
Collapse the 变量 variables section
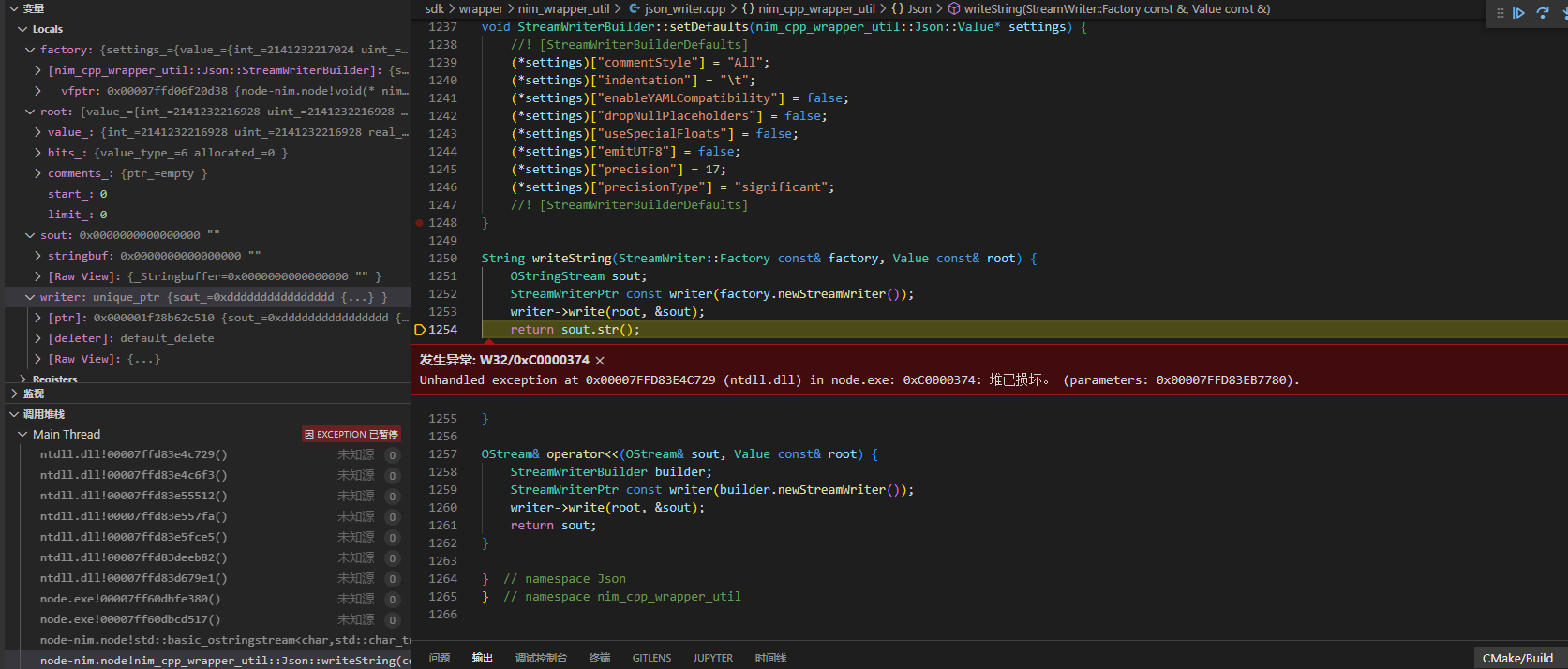14,8
